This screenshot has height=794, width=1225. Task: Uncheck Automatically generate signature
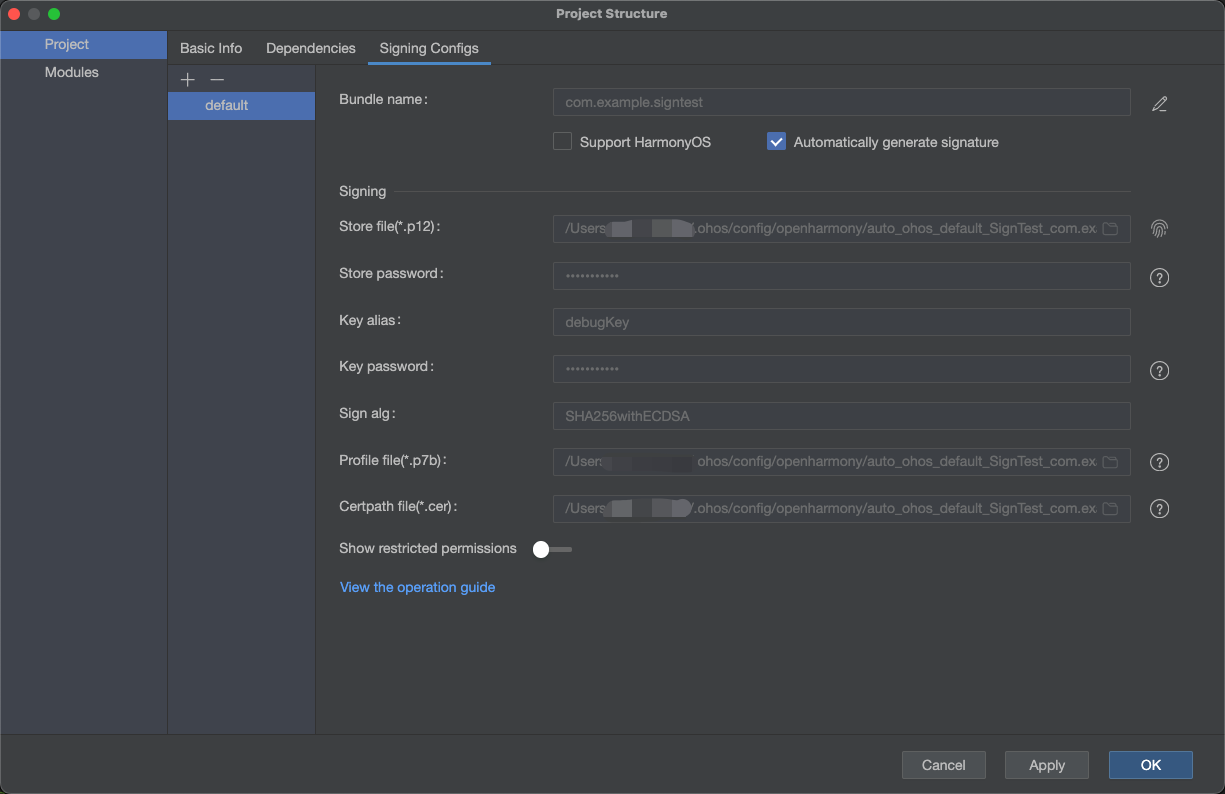776,142
